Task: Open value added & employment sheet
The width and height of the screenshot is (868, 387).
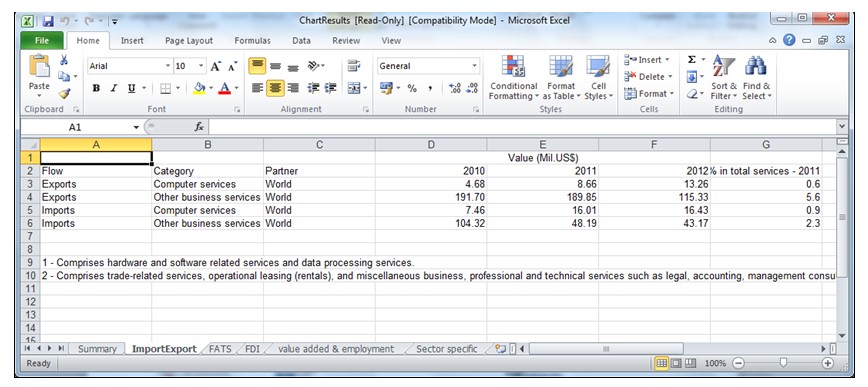Action: (335, 349)
